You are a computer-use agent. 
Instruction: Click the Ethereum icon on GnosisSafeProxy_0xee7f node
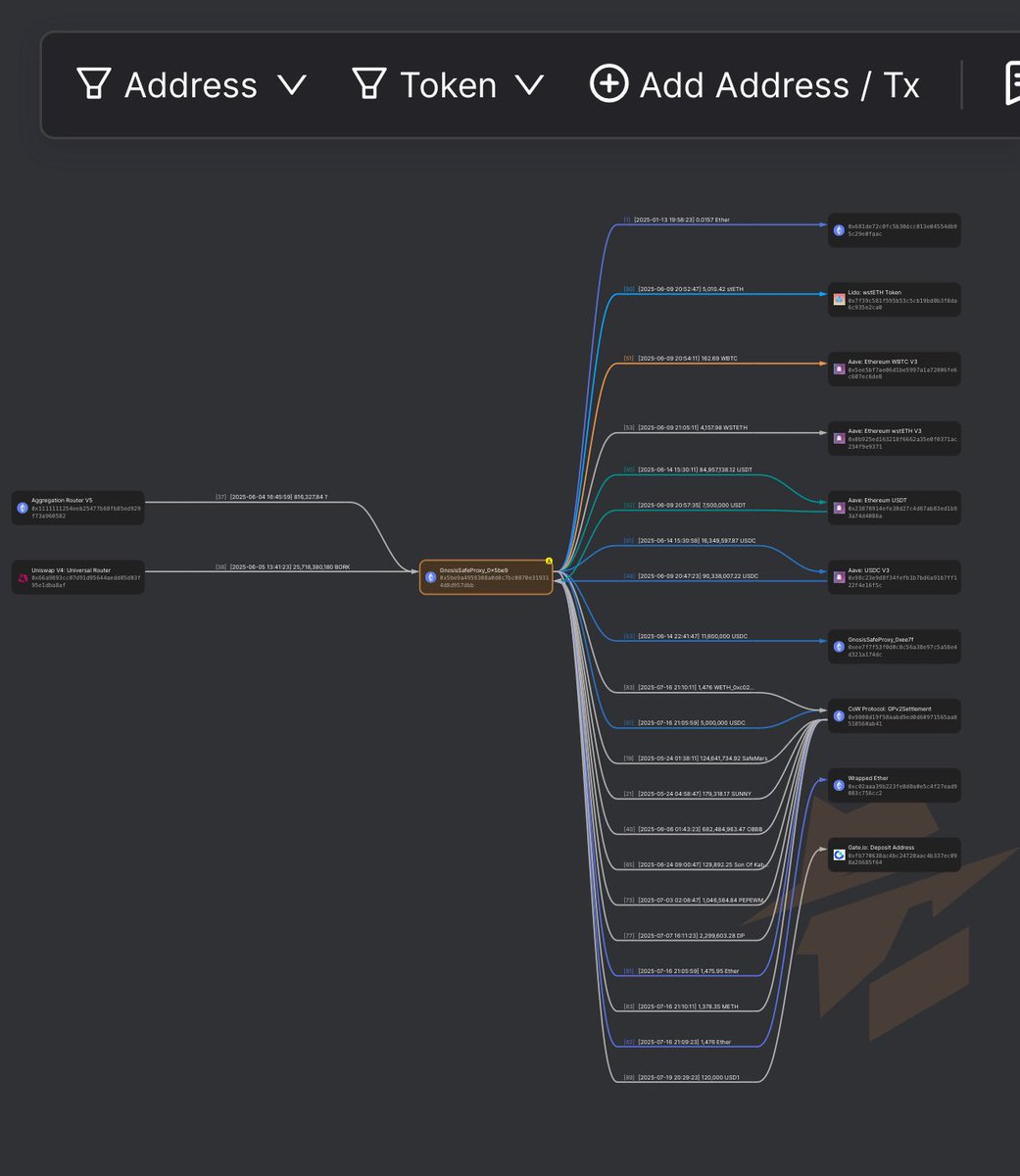point(839,647)
